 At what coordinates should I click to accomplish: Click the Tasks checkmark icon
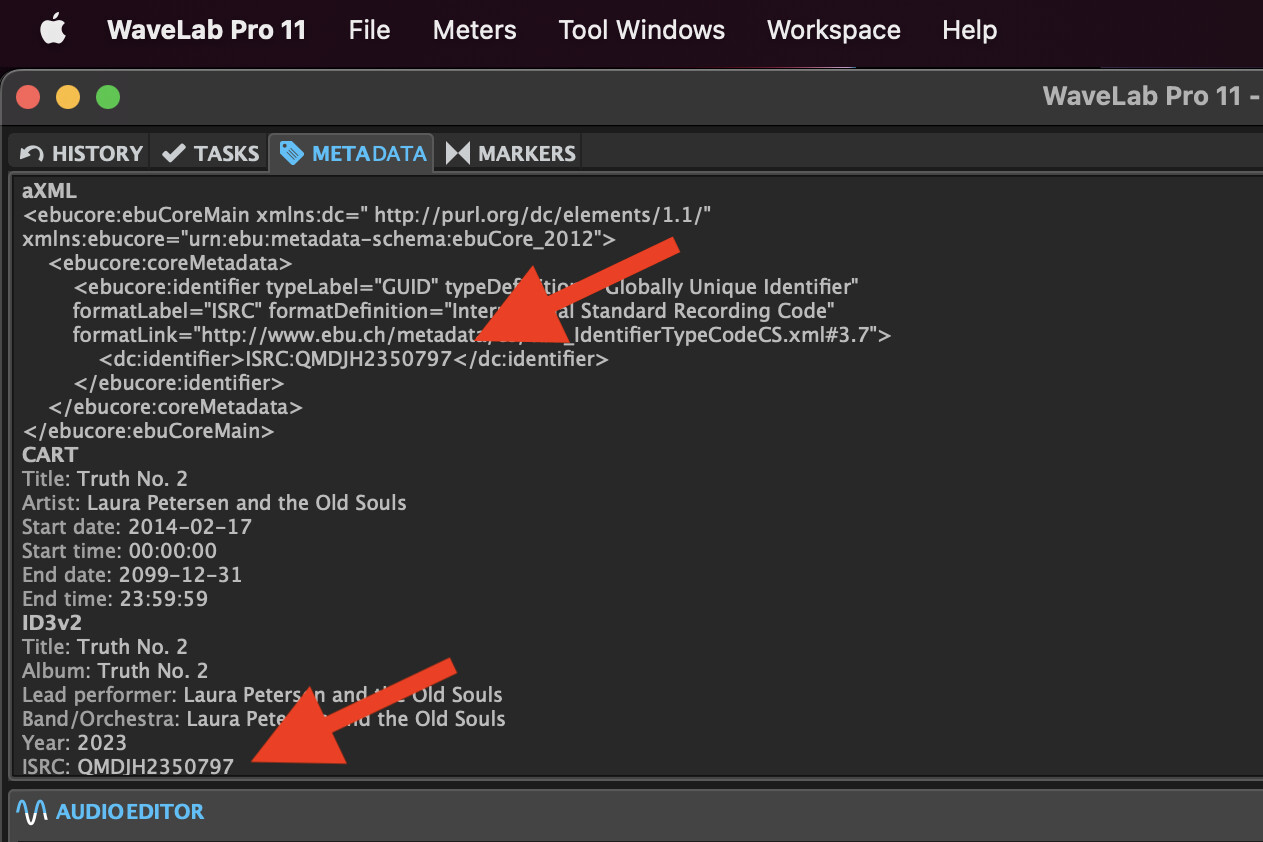[174, 153]
